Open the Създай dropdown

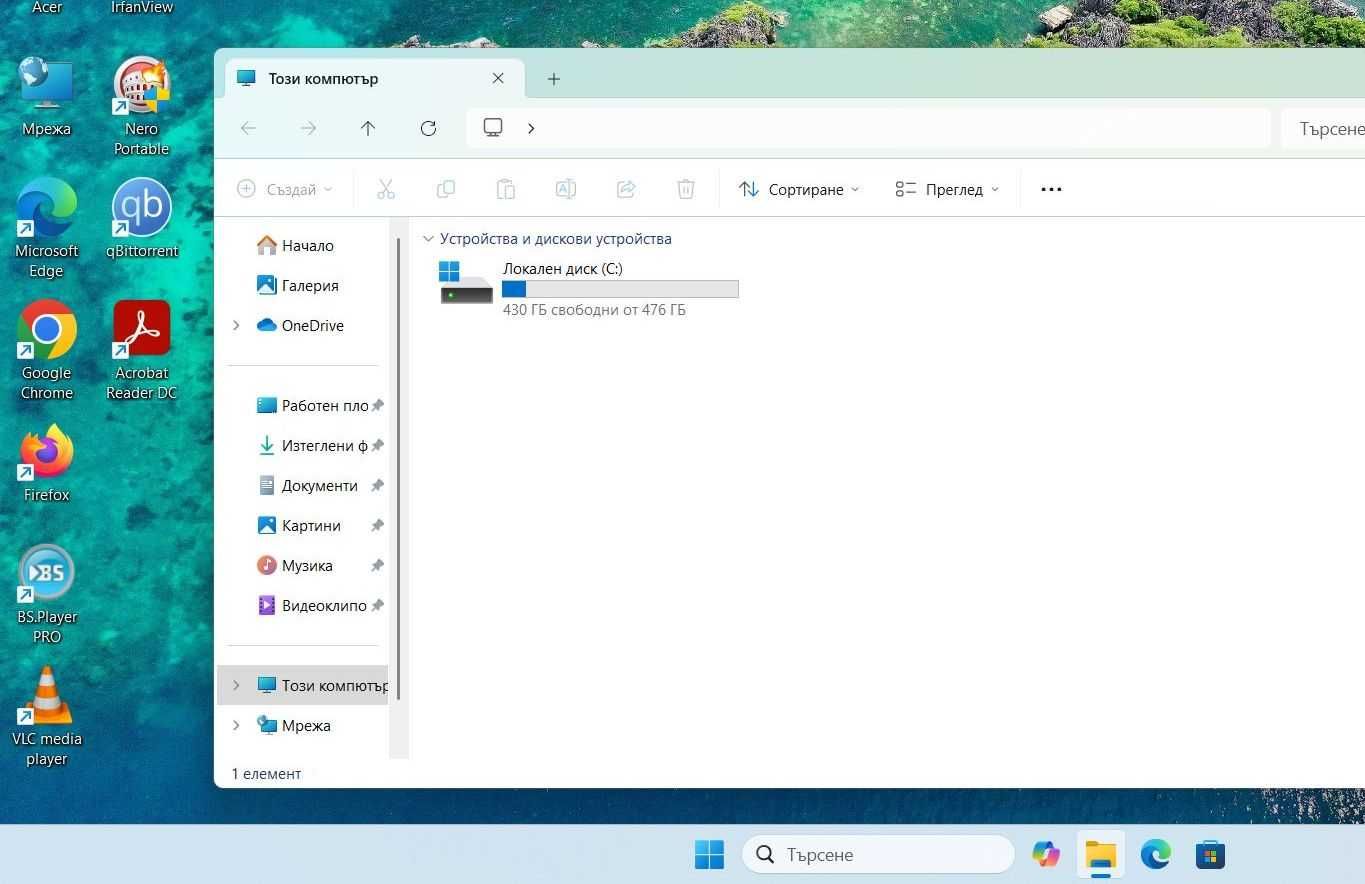click(284, 189)
